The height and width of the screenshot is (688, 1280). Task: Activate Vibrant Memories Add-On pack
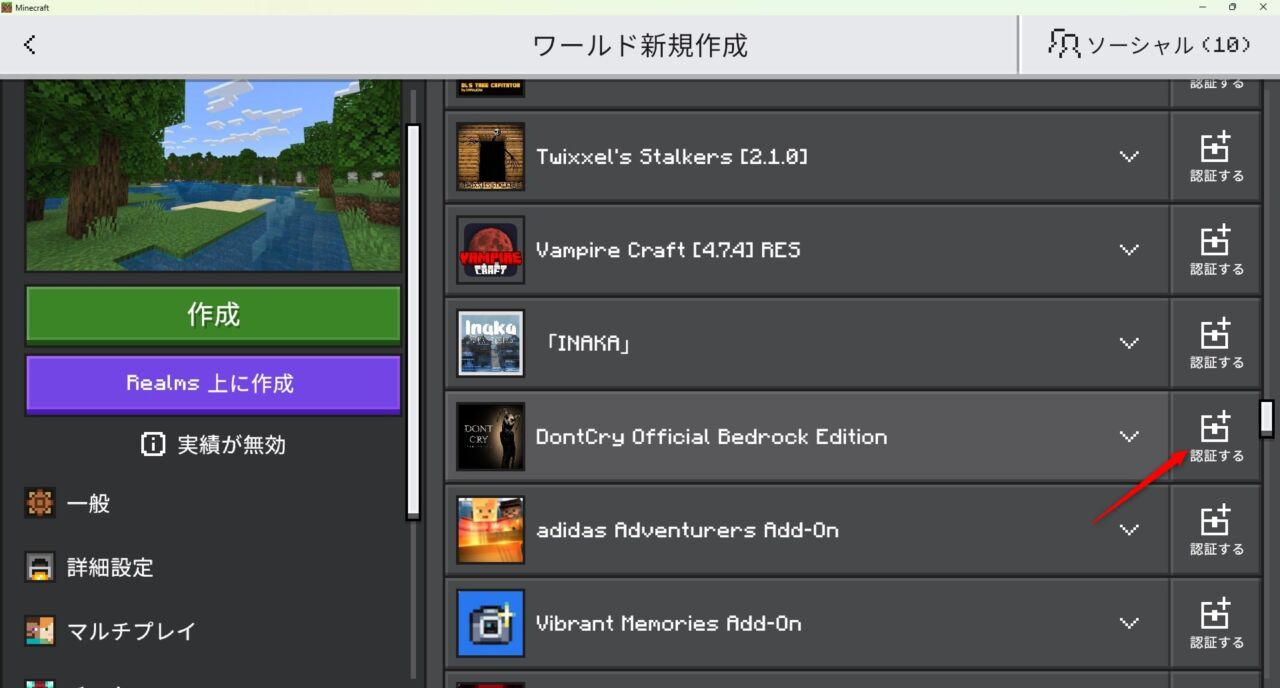[1216, 623]
